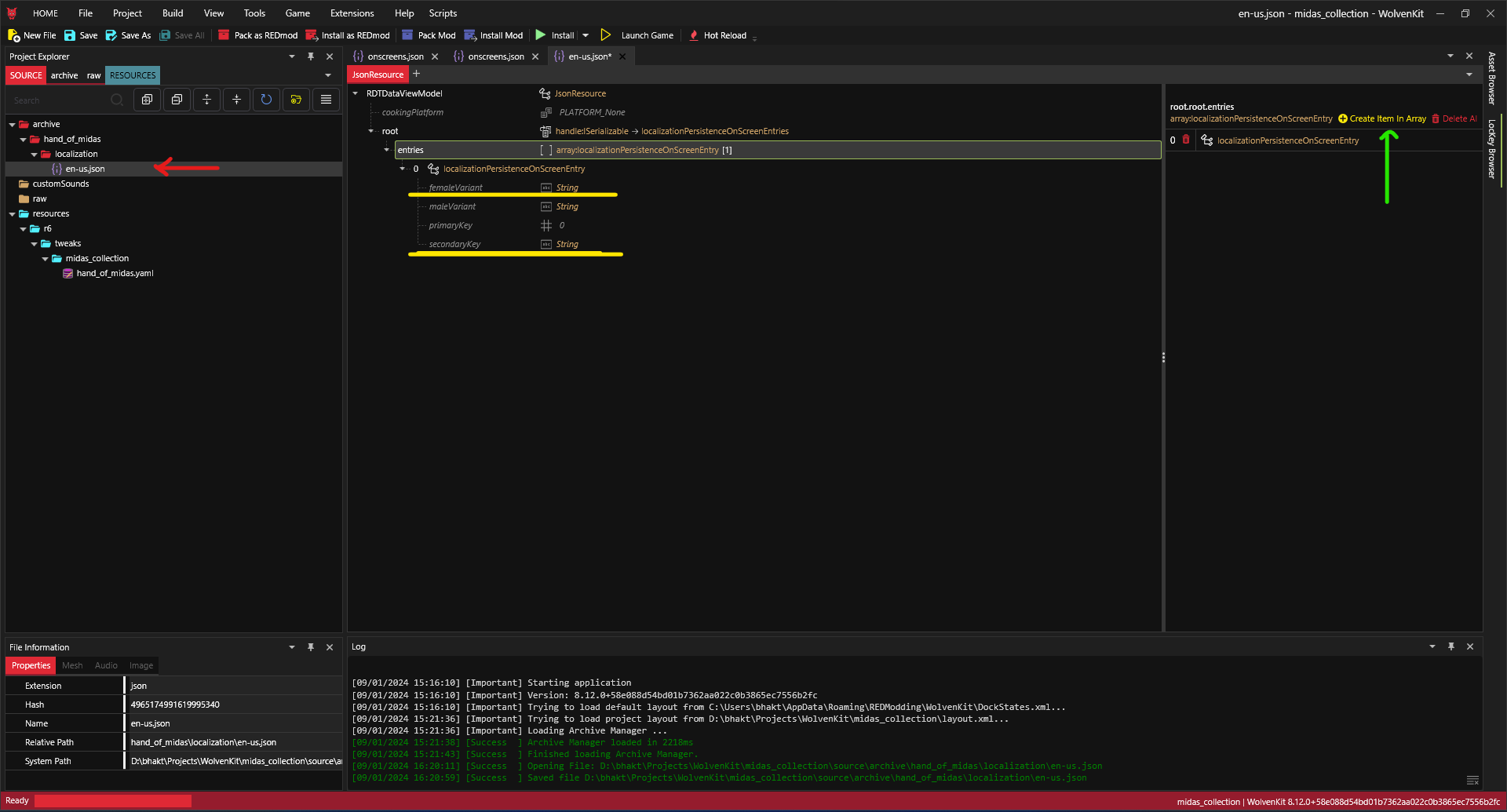Image resolution: width=1507 pixels, height=812 pixels.
Task: Toggle pin on the Log panel
Action: (1451, 646)
